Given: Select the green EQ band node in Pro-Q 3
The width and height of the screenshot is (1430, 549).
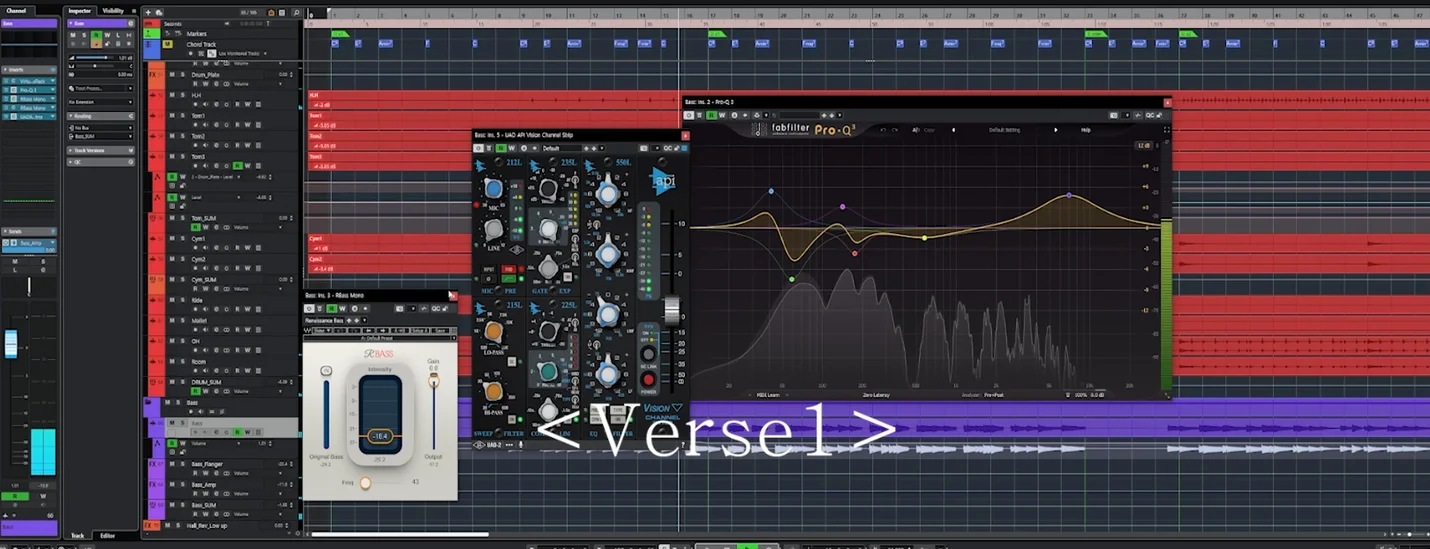Looking at the screenshot, I should coord(791,279).
